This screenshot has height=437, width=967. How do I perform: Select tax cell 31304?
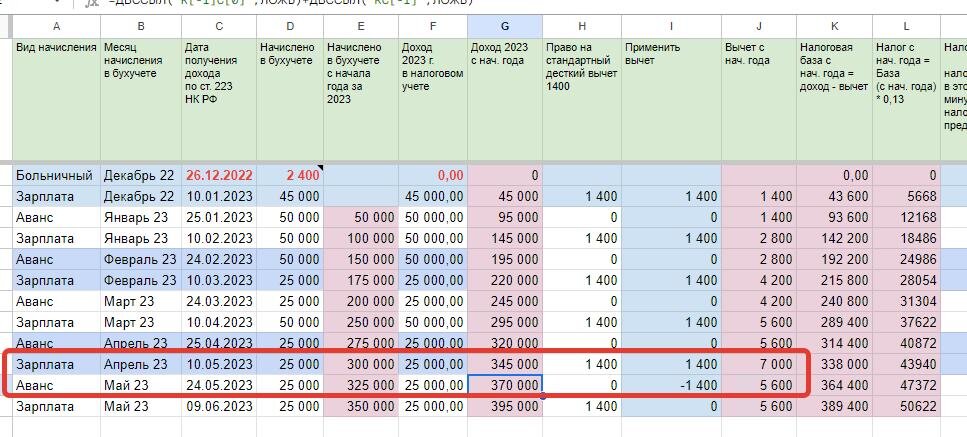click(906, 301)
